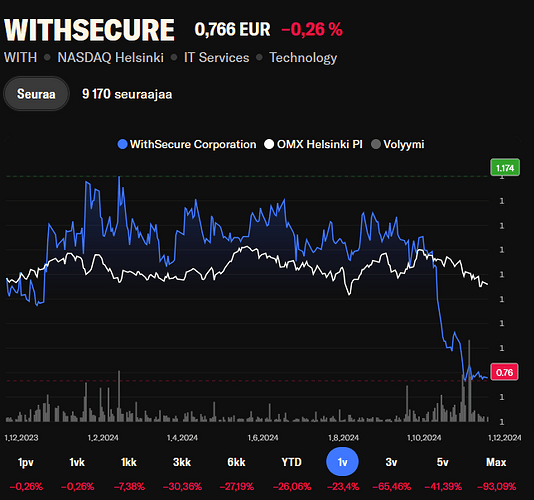
Task: Click the green 1.174 high price label
Action: point(505,168)
